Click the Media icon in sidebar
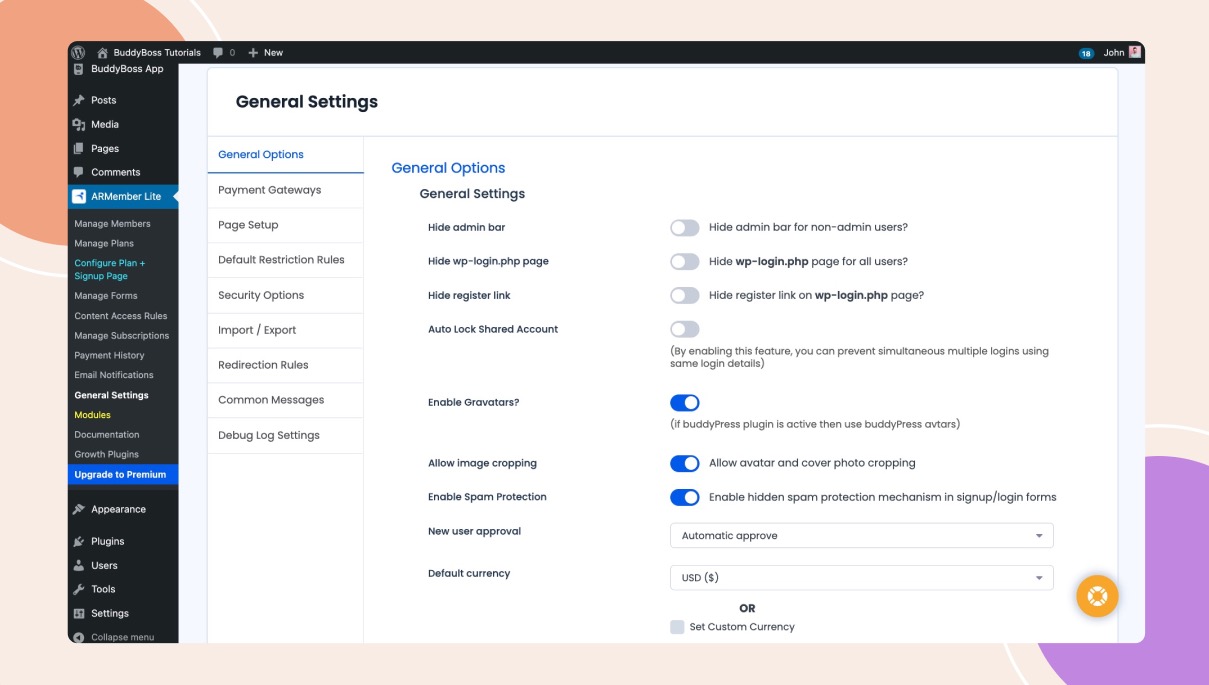 [79, 124]
